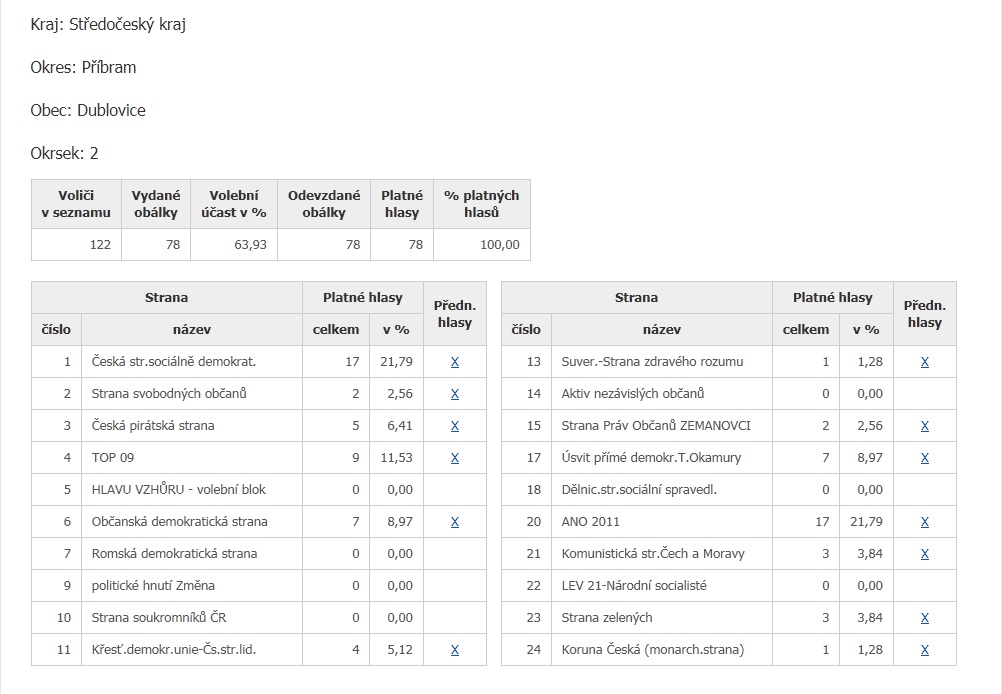The width and height of the screenshot is (1002, 694).
Task: Click X link for Koruna Česká (monarch.strana)
Action: coord(924,650)
